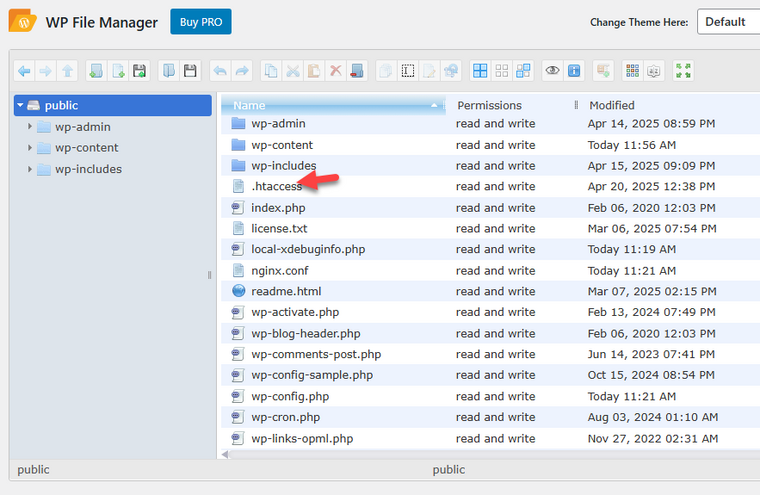The width and height of the screenshot is (760, 495).
Task: Select the .htaccess file
Action: (491, 187)
